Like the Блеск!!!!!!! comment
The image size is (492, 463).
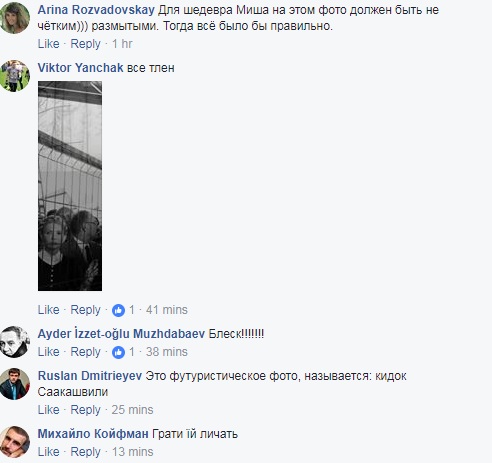click(48, 352)
